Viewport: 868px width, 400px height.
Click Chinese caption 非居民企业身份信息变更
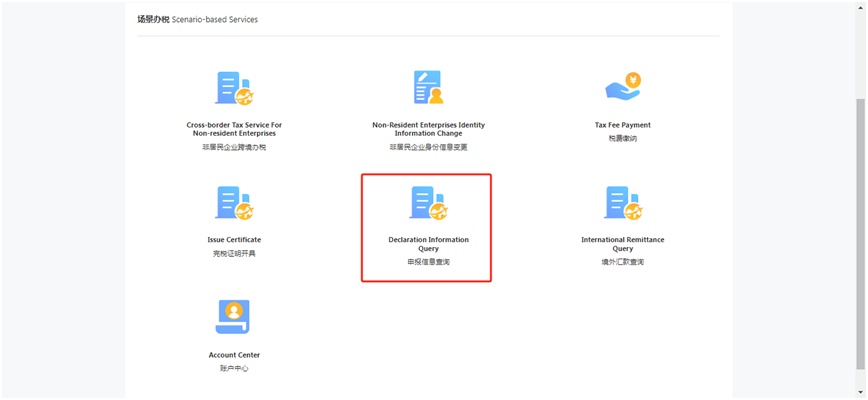[x=428, y=147]
